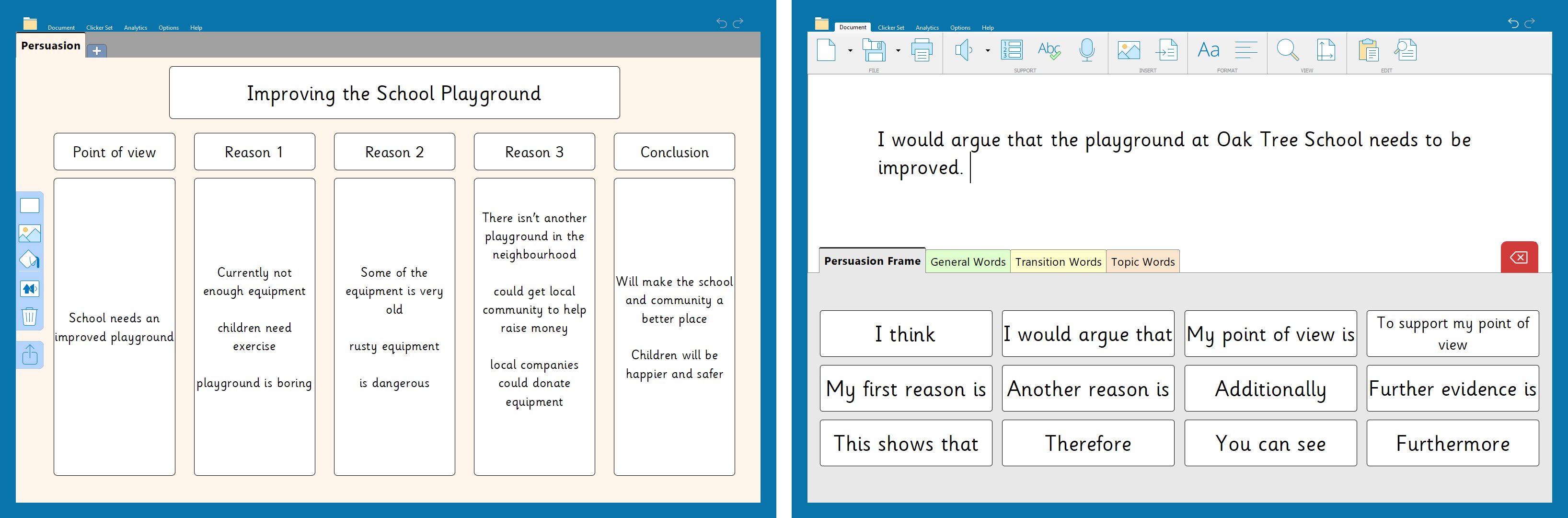This screenshot has height=518, width=1568.
Task: Add a new board tab with plus button
Action: pos(97,50)
